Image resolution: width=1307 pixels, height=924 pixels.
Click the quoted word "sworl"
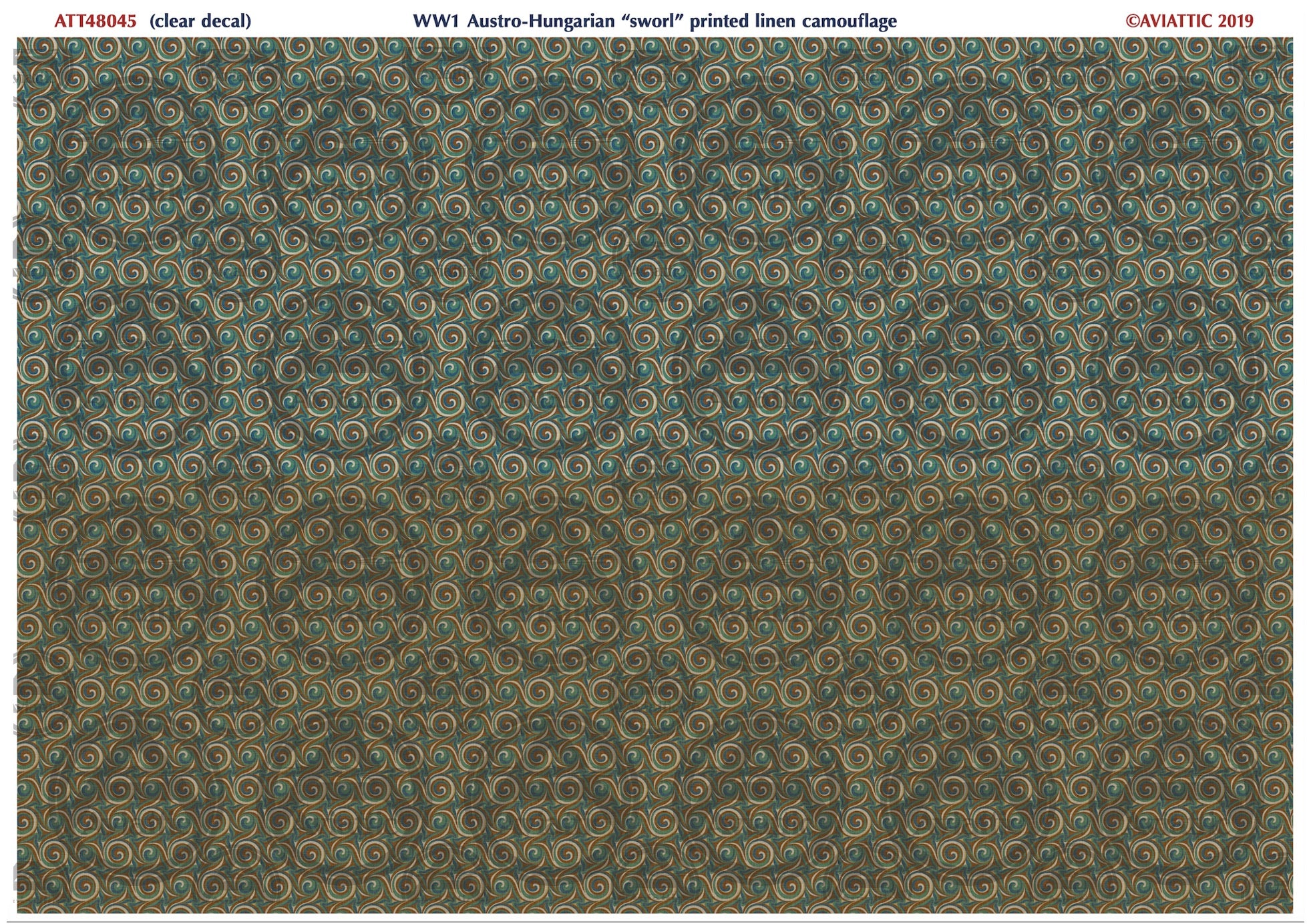[x=651, y=21]
